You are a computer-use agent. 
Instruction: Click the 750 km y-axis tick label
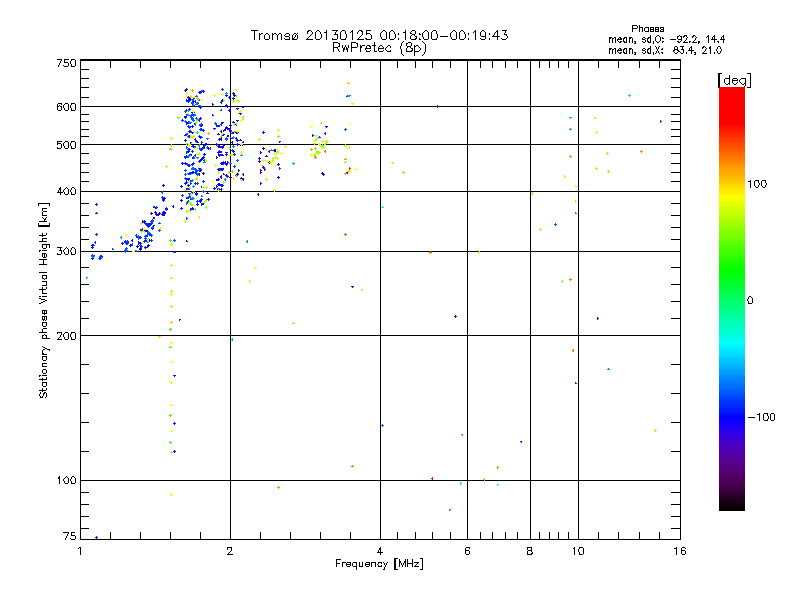[x=66, y=63]
